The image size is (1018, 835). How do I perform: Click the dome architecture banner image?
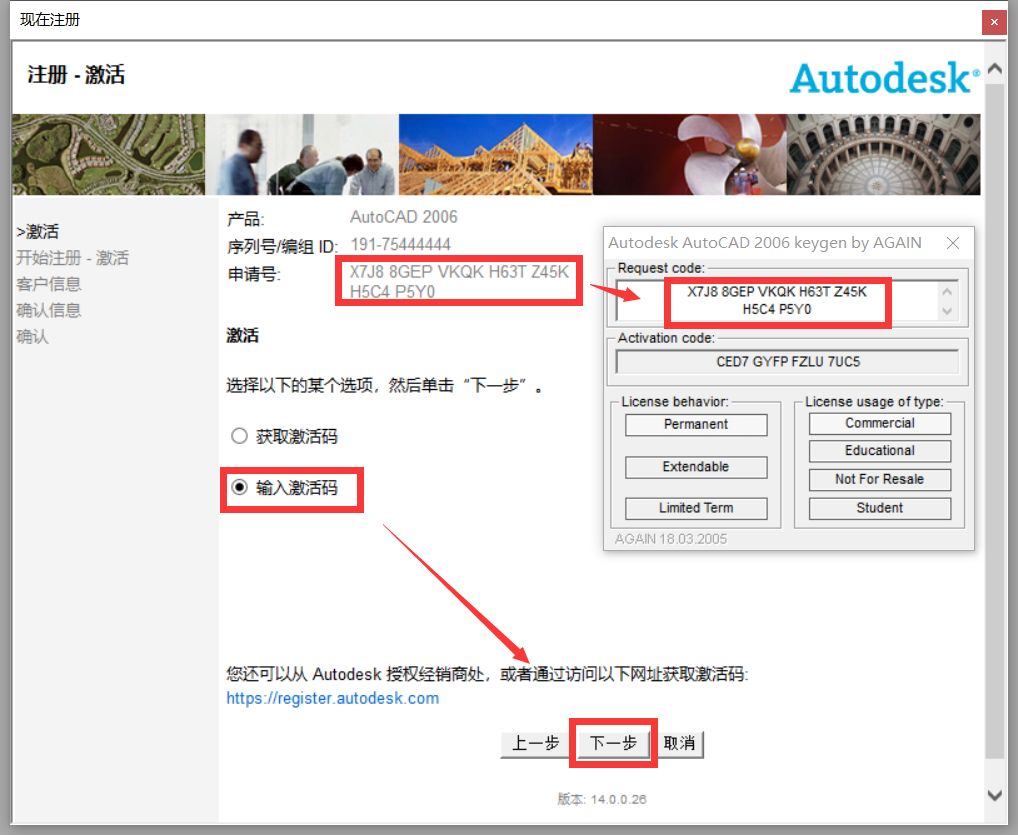[884, 155]
